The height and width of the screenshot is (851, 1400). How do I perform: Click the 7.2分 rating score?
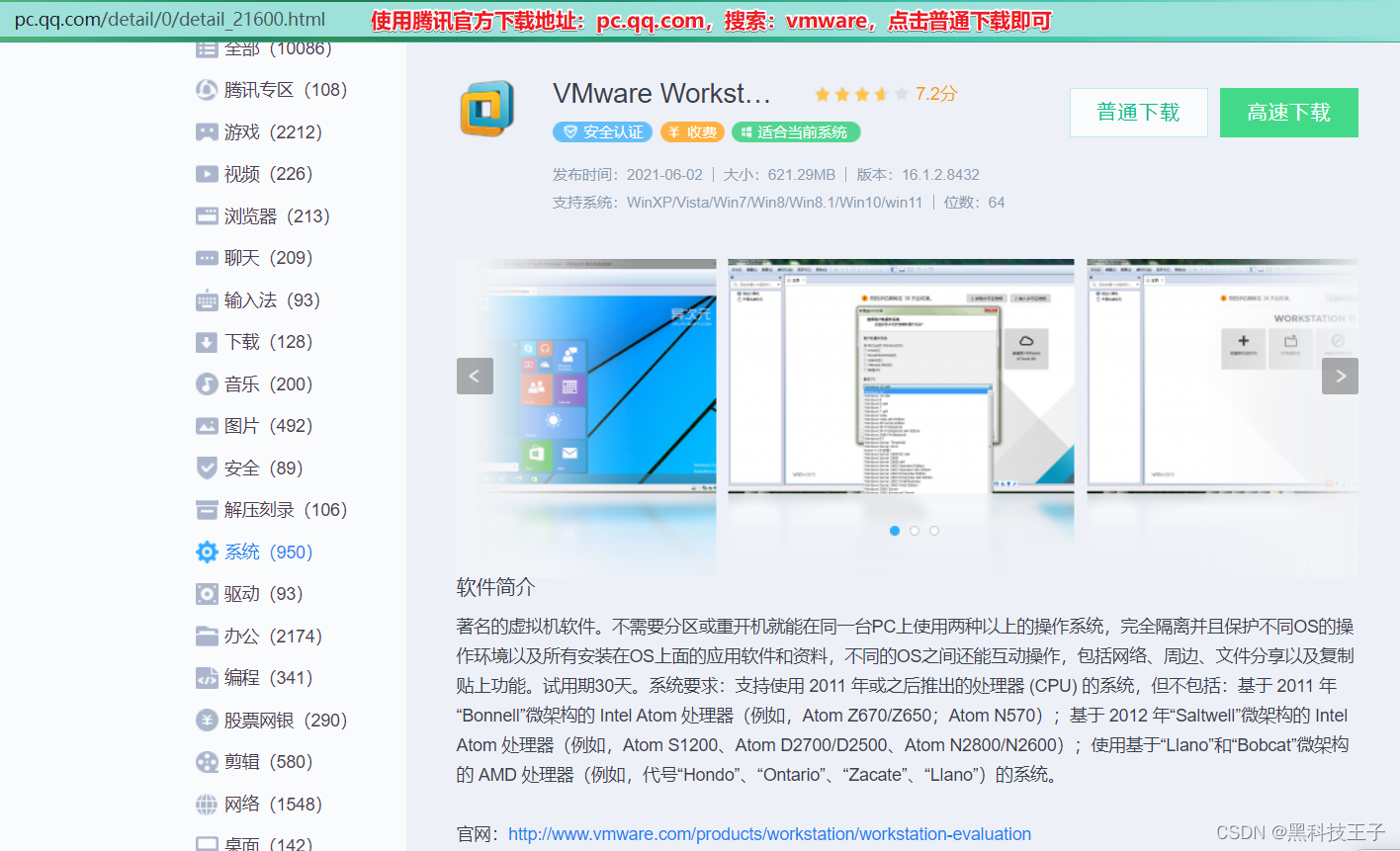click(x=936, y=94)
